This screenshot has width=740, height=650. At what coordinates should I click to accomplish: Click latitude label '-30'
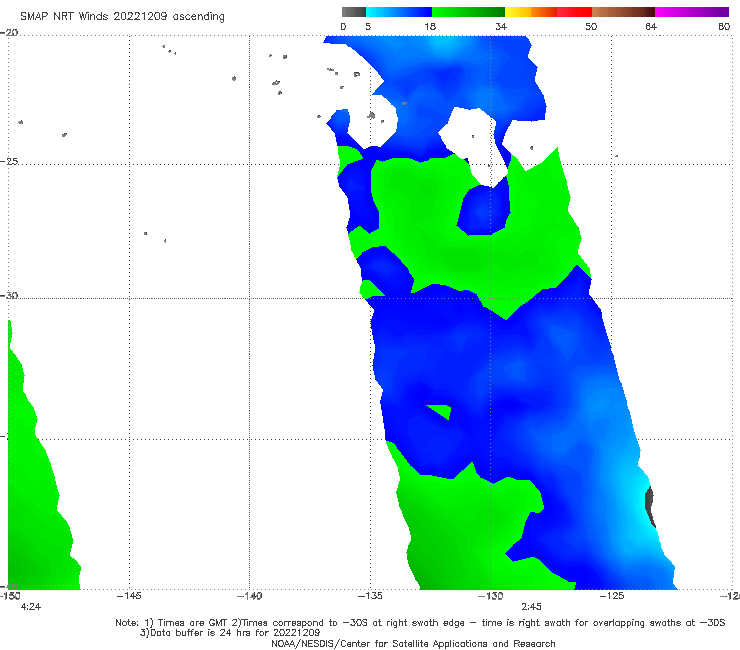click(x=9, y=295)
